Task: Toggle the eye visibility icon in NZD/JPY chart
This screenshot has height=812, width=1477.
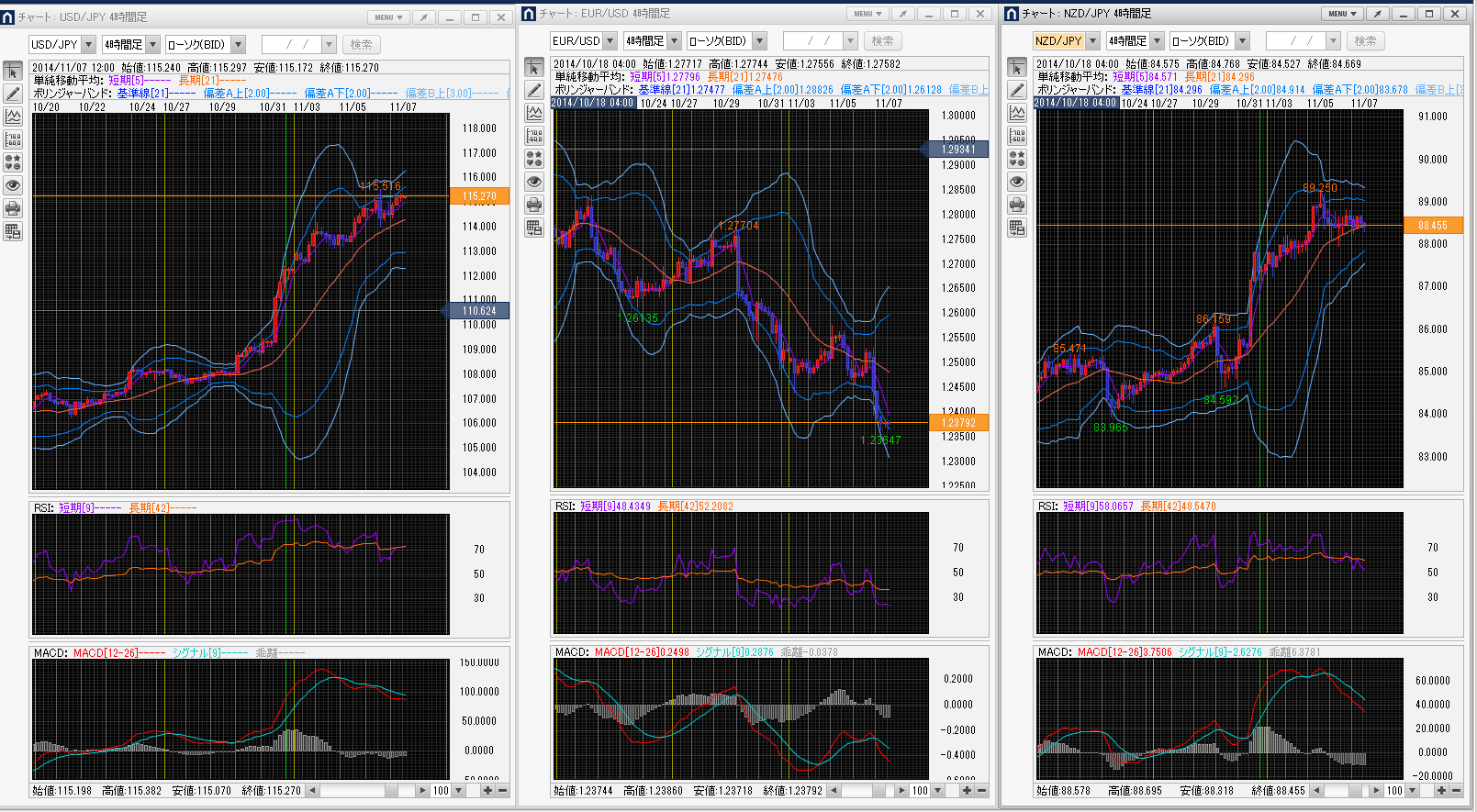Action: 1017,182
